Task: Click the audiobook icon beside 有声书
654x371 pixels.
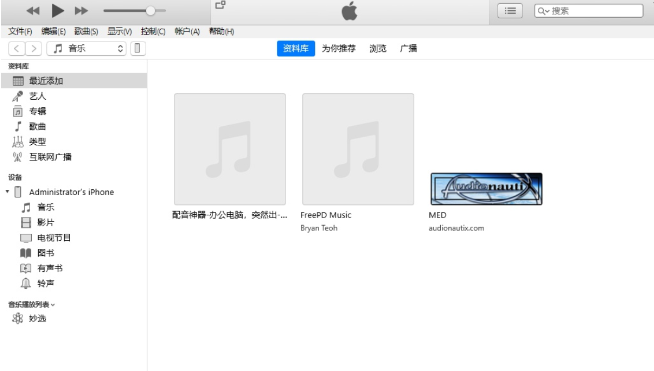Action: coord(26,268)
